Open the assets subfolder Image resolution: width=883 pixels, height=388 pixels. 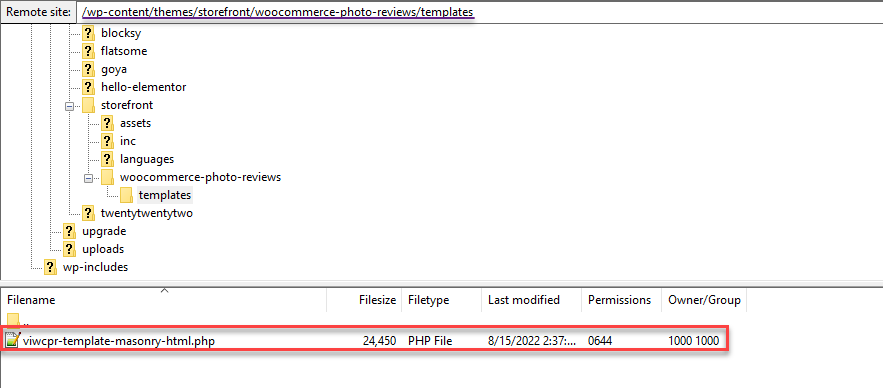click(135, 123)
